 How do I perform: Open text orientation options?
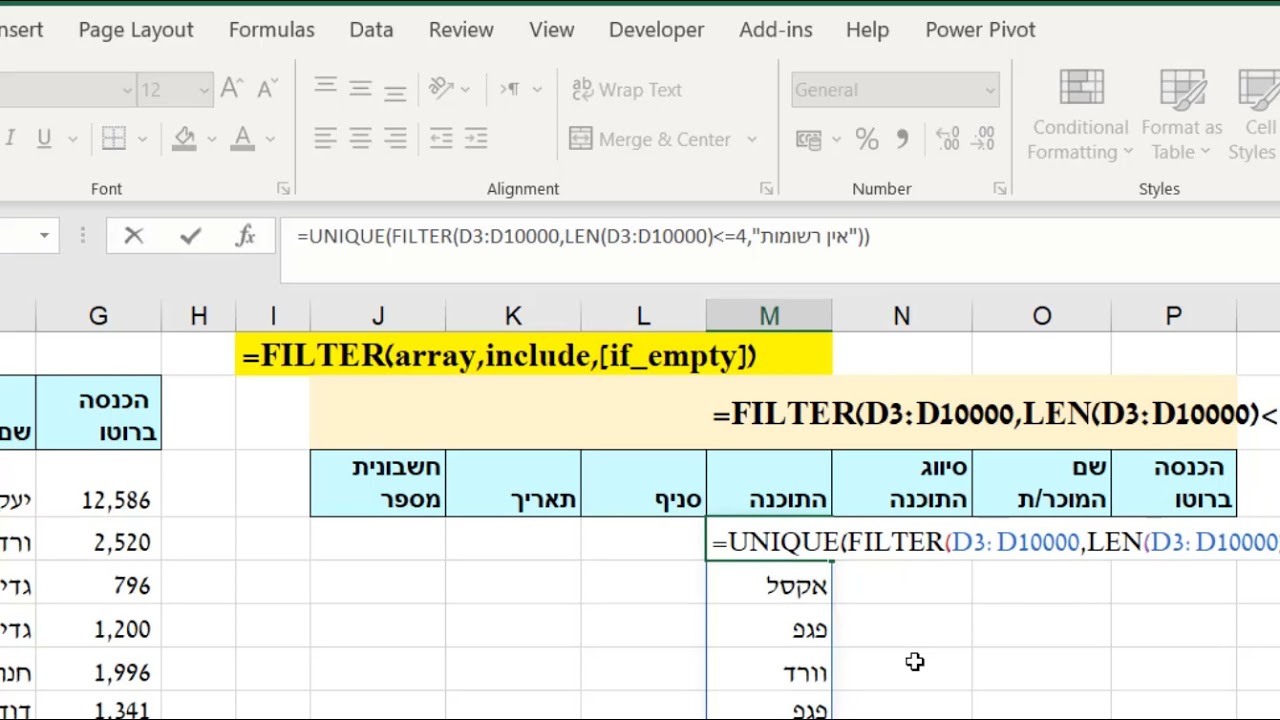[x=448, y=89]
